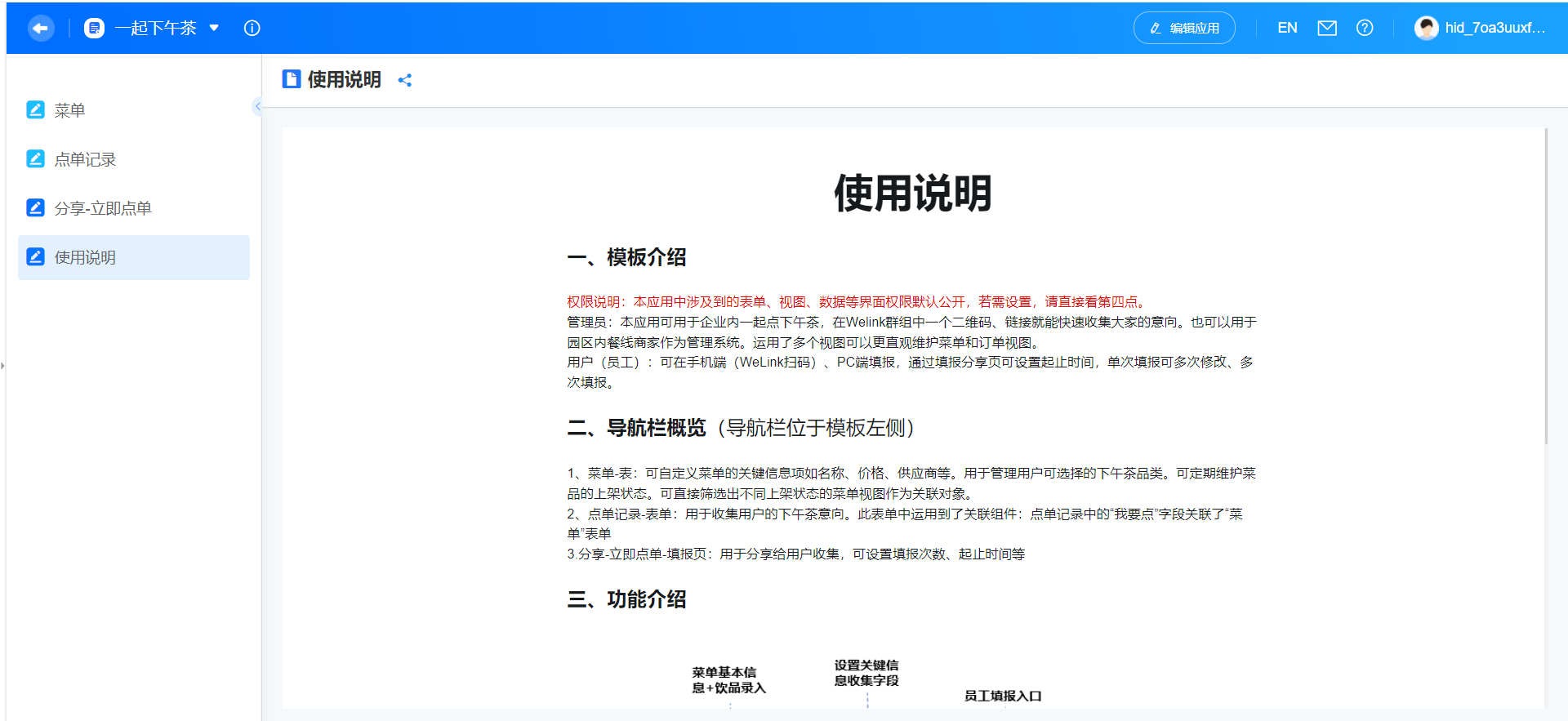Click the 菜单 form icon
This screenshot has width=1568, height=721.
[35, 109]
